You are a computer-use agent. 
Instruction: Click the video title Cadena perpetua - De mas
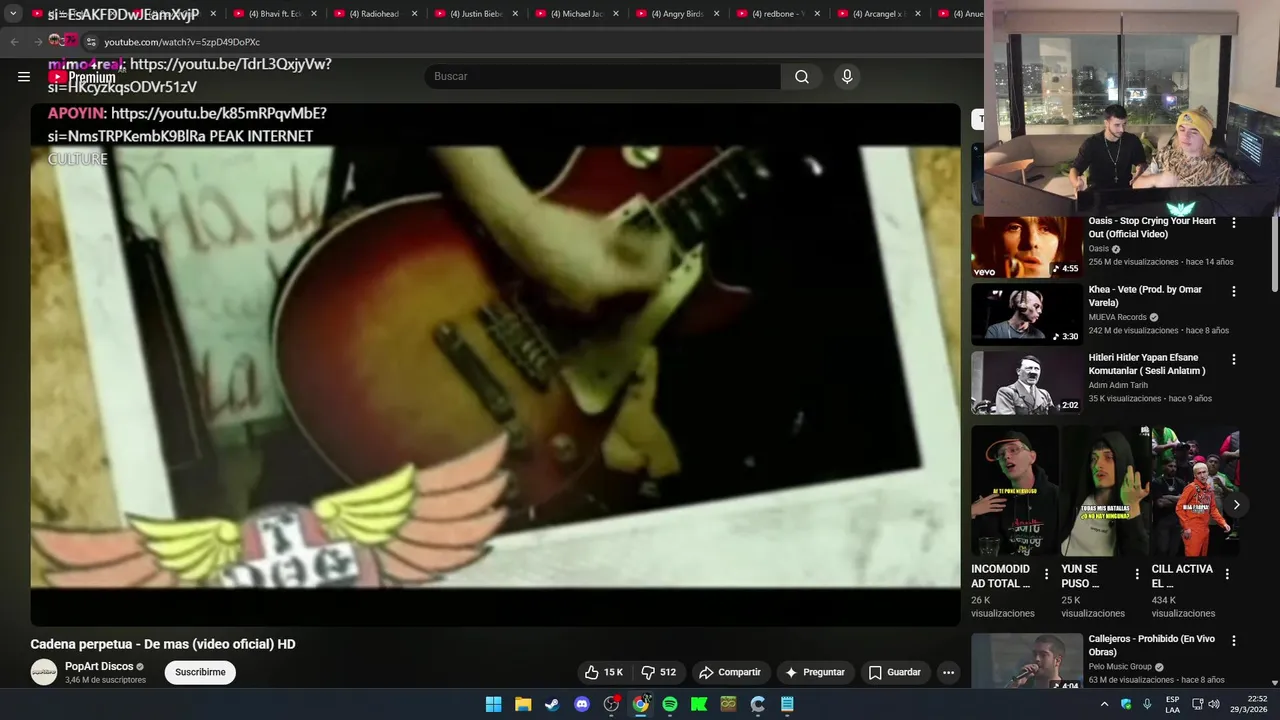coord(163,644)
